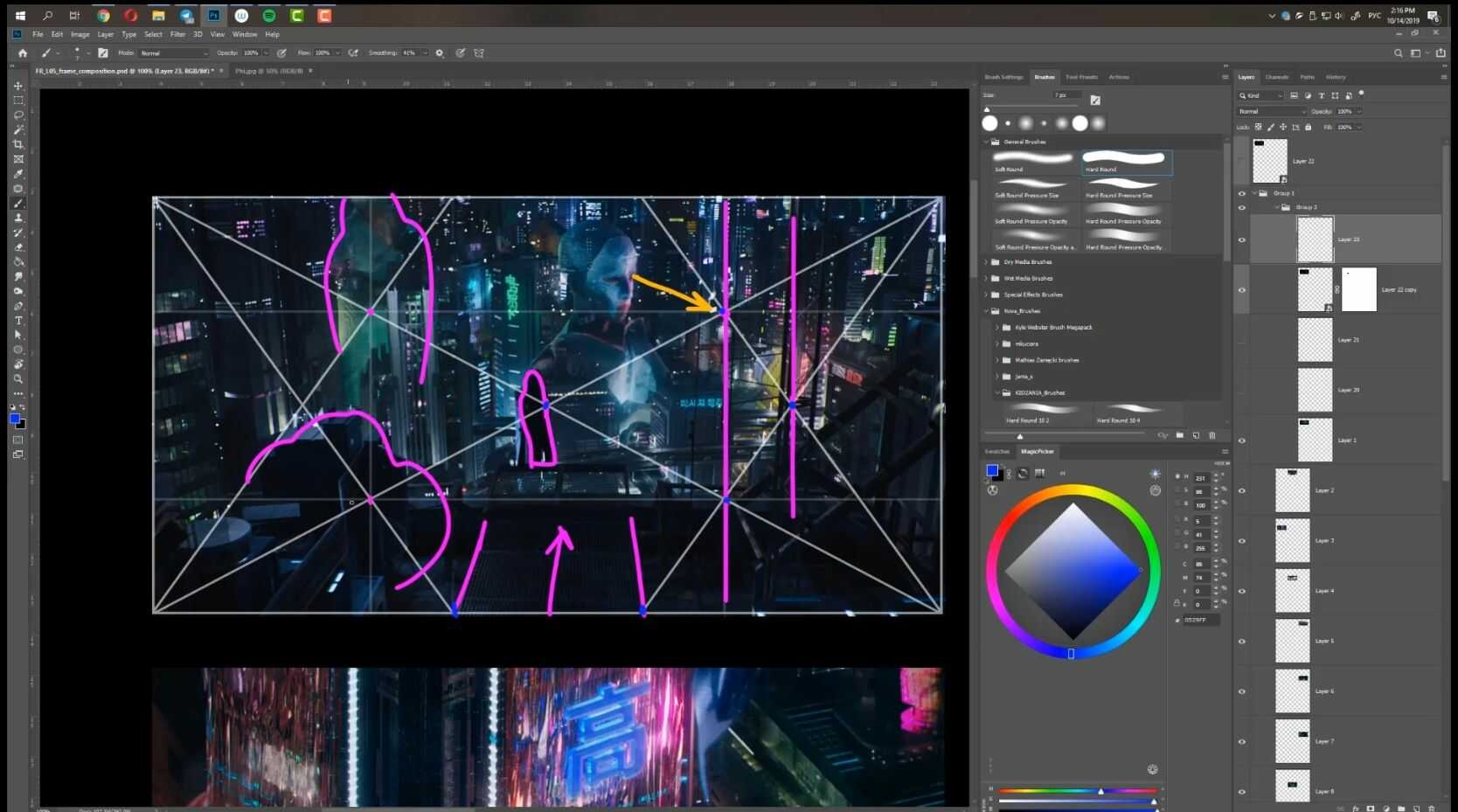Click the symmetry butterfly icon
Screen dimensions: 1458x812
tap(479, 53)
